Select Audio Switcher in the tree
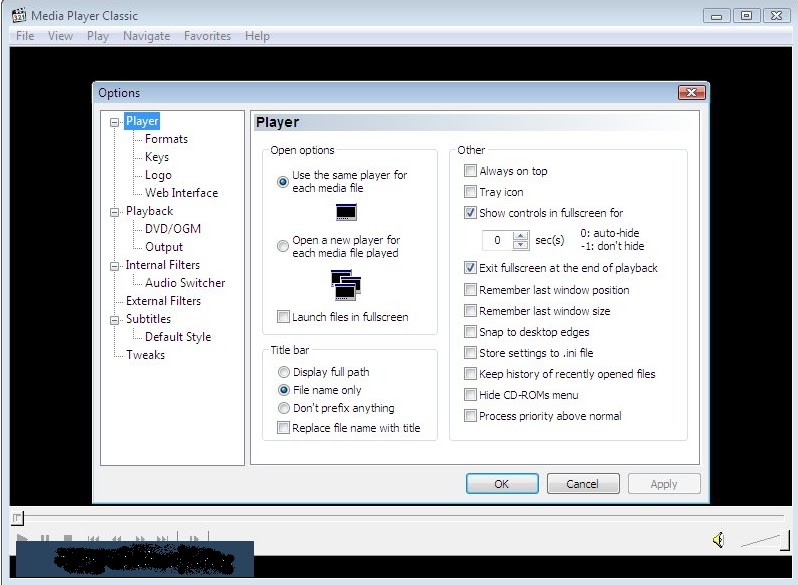The width and height of the screenshot is (798, 585). pos(185,283)
